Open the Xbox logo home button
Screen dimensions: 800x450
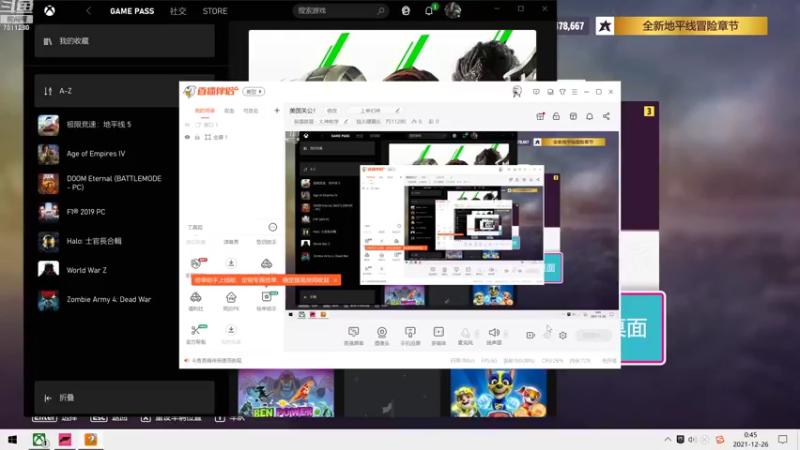click(x=49, y=10)
